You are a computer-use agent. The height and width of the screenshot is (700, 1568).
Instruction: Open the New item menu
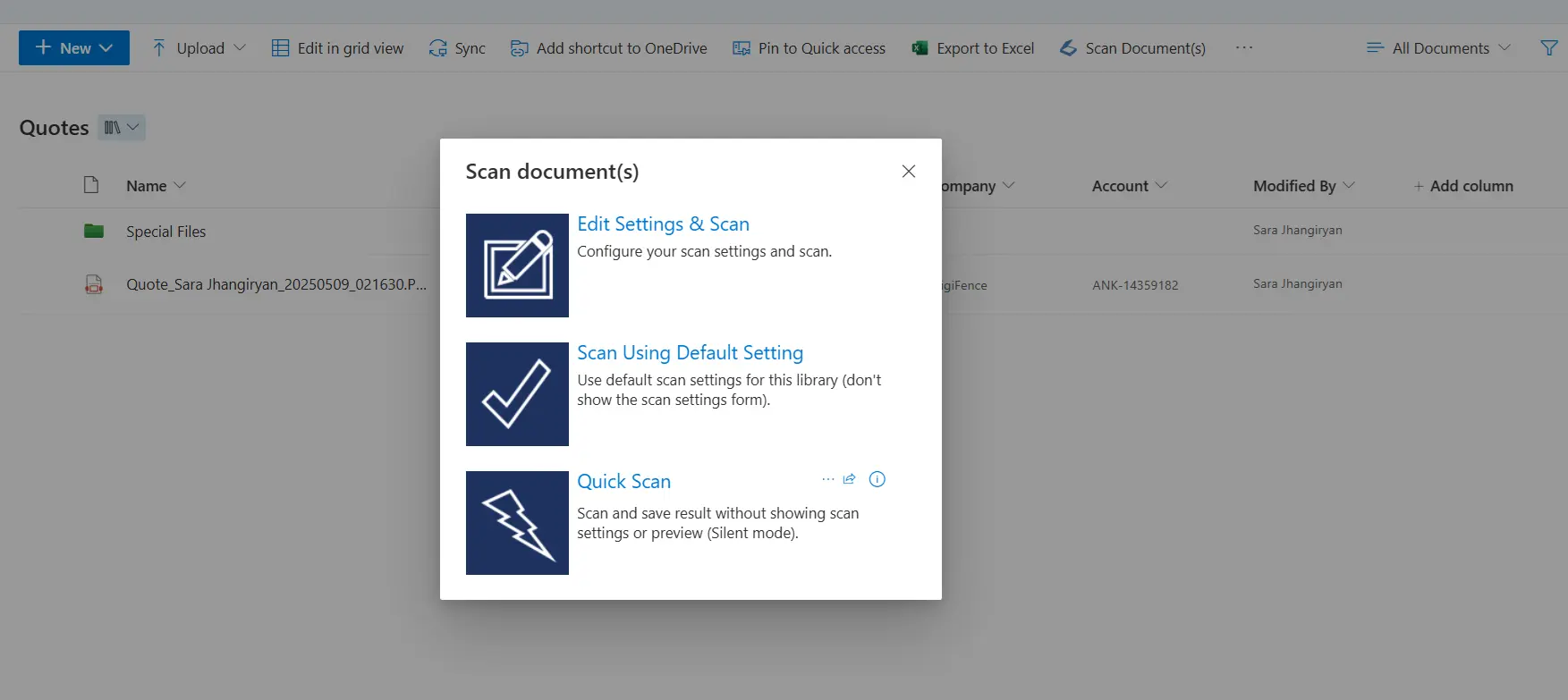pos(74,48)
